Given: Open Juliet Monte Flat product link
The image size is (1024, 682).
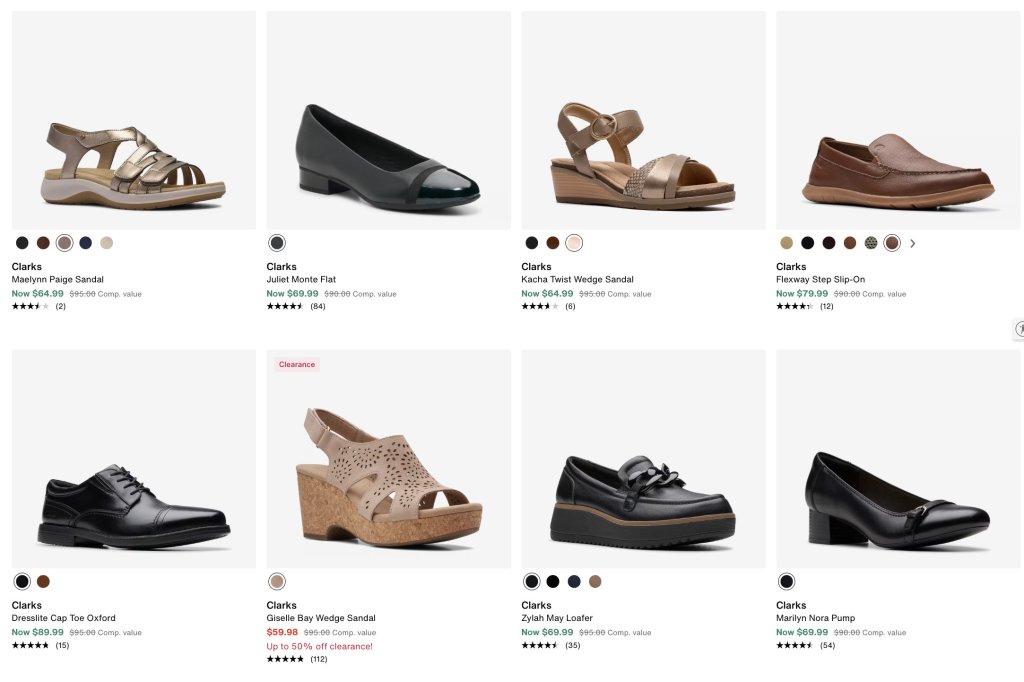Looking at the screenshot, I should click(301, 279).
